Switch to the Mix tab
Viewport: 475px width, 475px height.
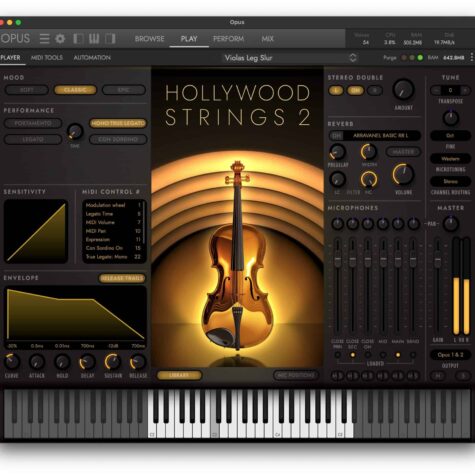tap(267, 39)
